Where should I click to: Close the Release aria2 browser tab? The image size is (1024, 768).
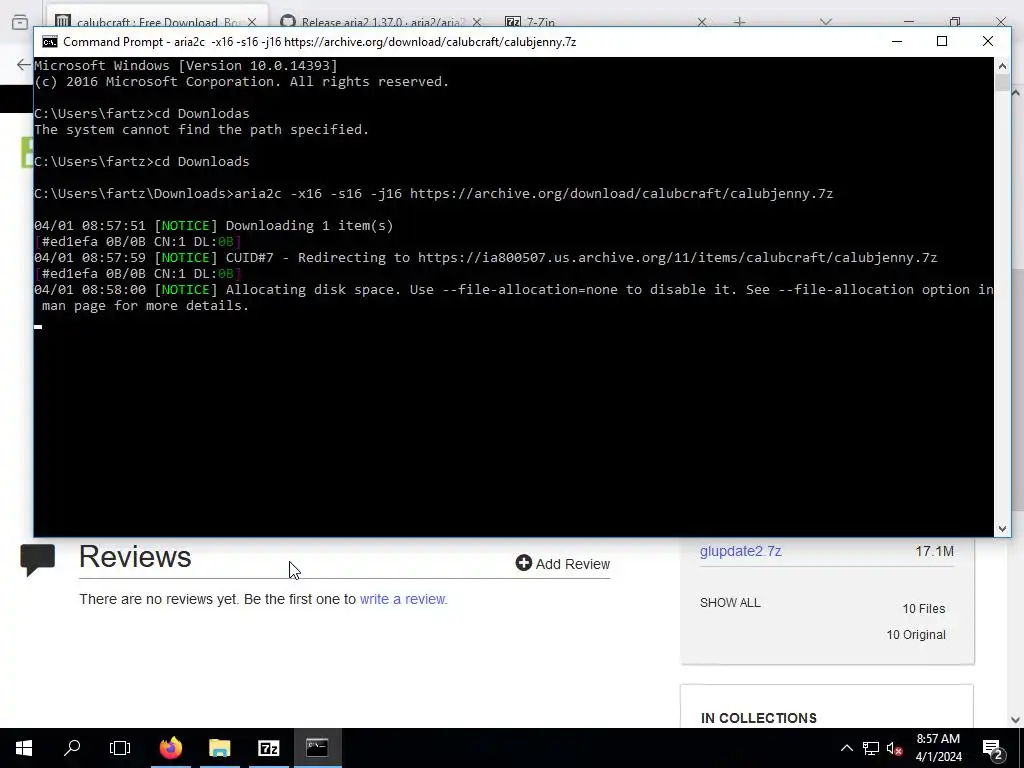coord(477,22)
